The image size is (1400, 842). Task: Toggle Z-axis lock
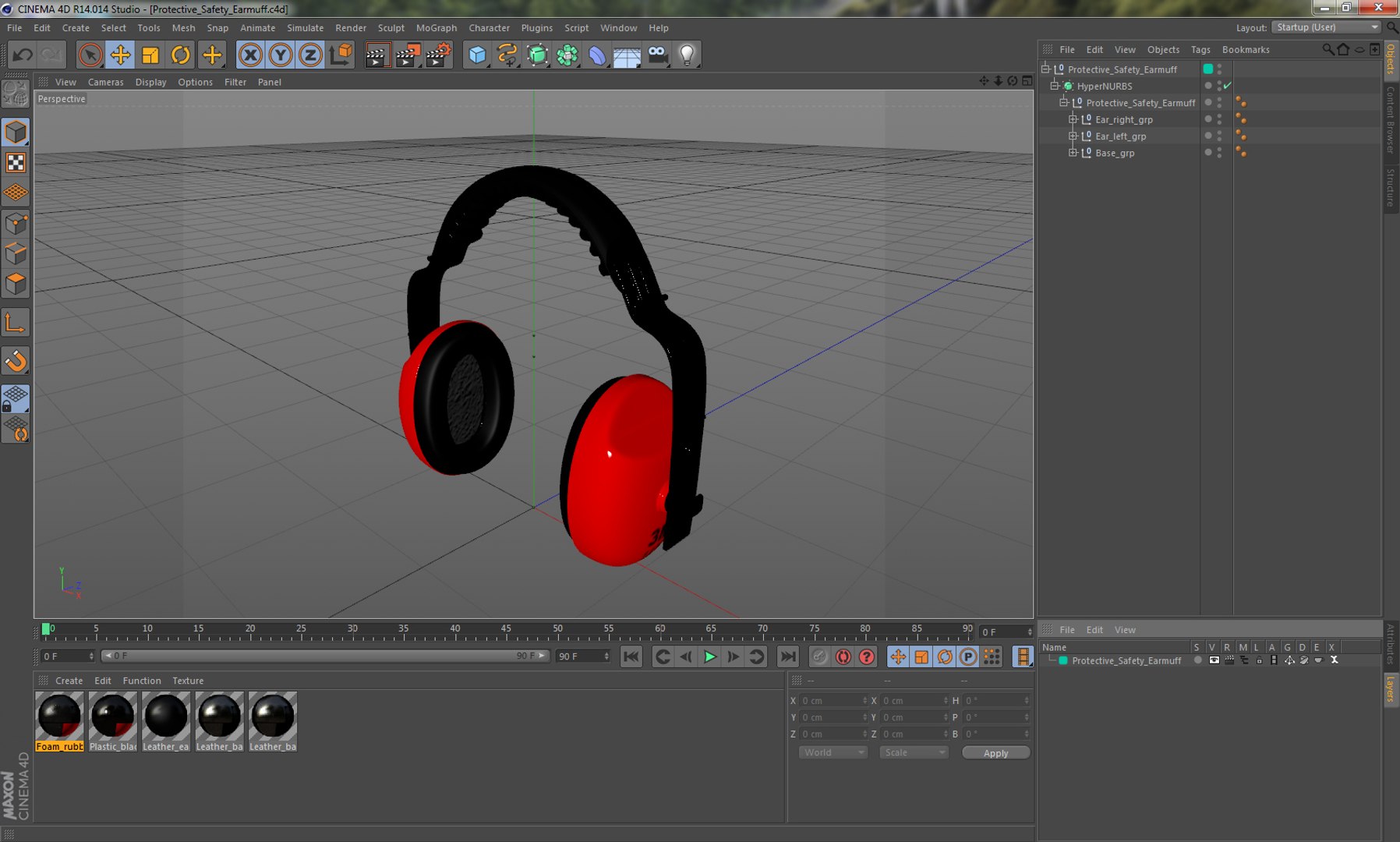tap(310, 55)
